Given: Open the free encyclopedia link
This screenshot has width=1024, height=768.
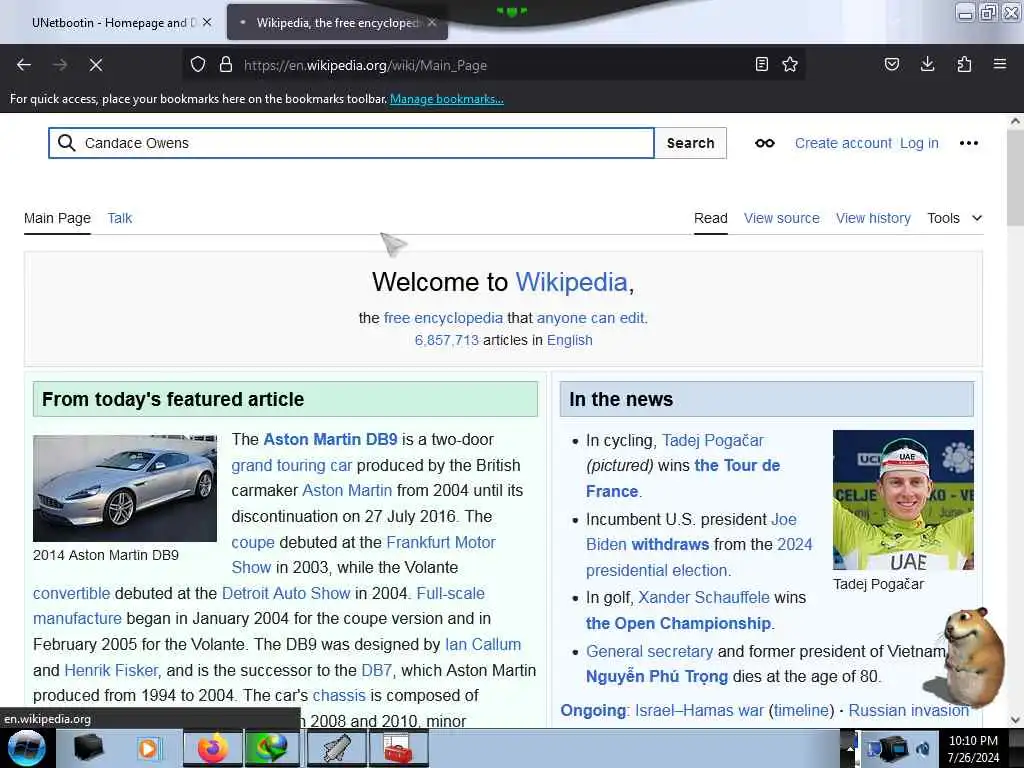Looking at the screenshot, I should point(443,318).
